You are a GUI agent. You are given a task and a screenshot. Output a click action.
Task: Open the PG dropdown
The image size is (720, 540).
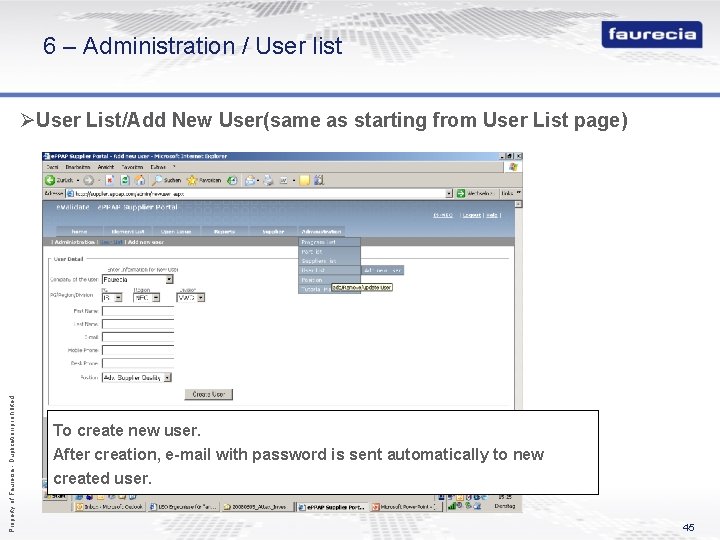[x=118, y=298]
